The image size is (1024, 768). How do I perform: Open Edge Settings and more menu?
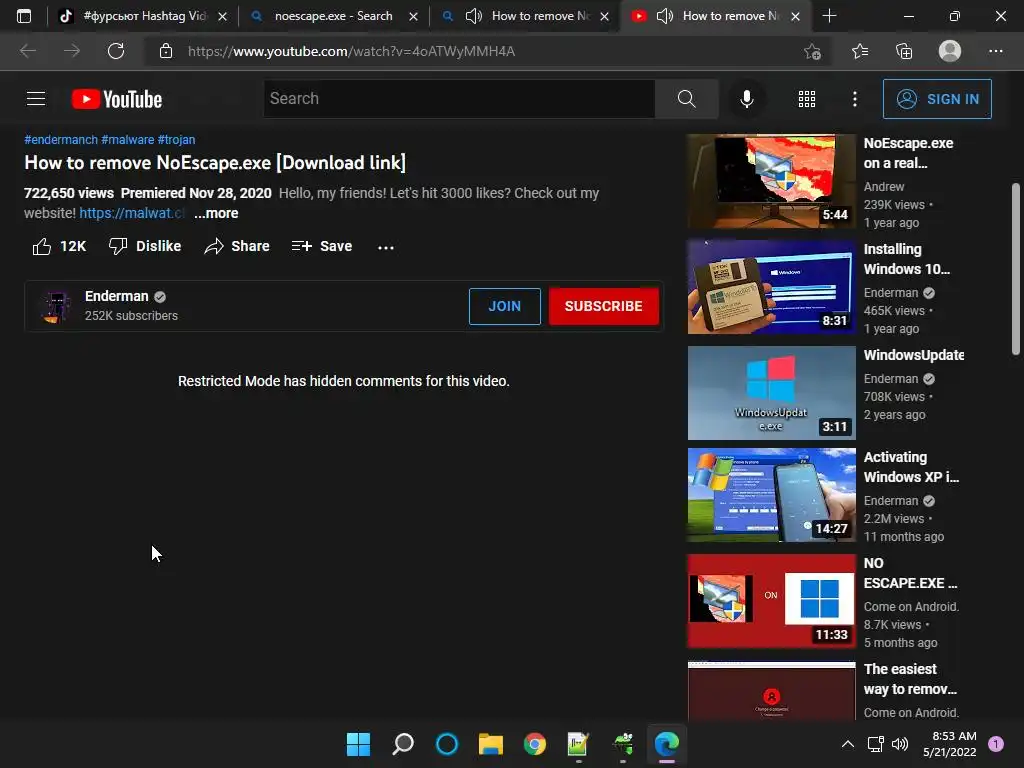pos(995,51)
